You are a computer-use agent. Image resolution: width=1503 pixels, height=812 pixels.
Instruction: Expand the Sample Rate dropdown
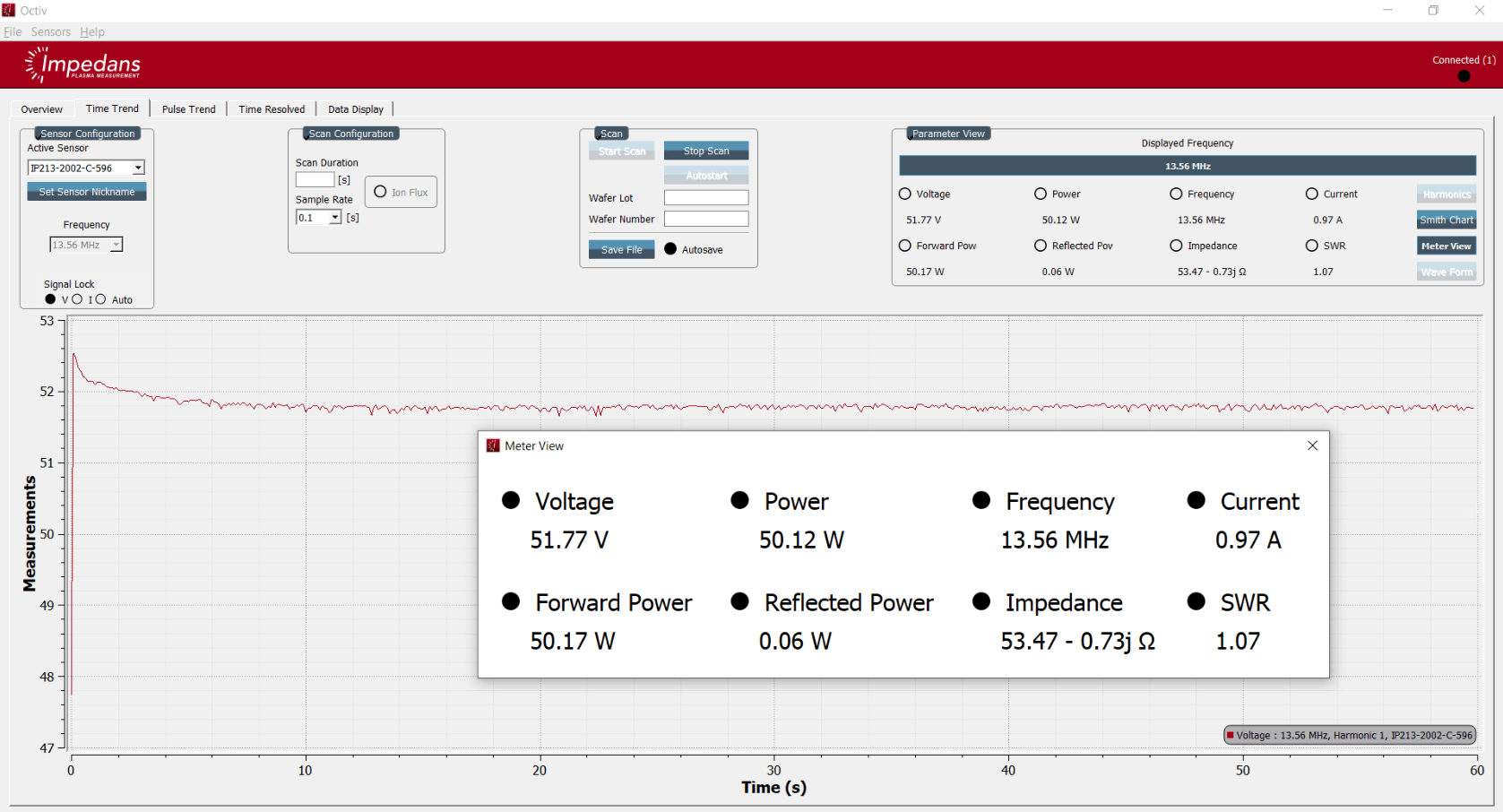(x=335, y=218)
